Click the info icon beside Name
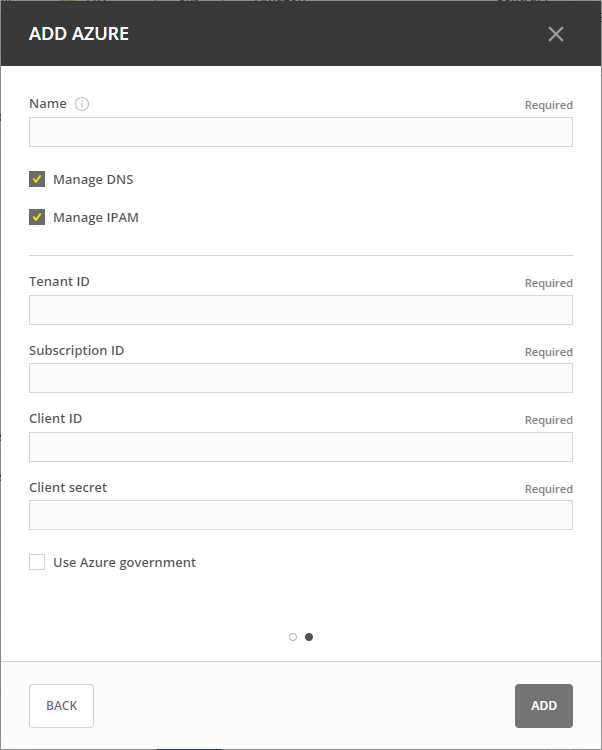This screenshot has width=602, height=750. 82,104
